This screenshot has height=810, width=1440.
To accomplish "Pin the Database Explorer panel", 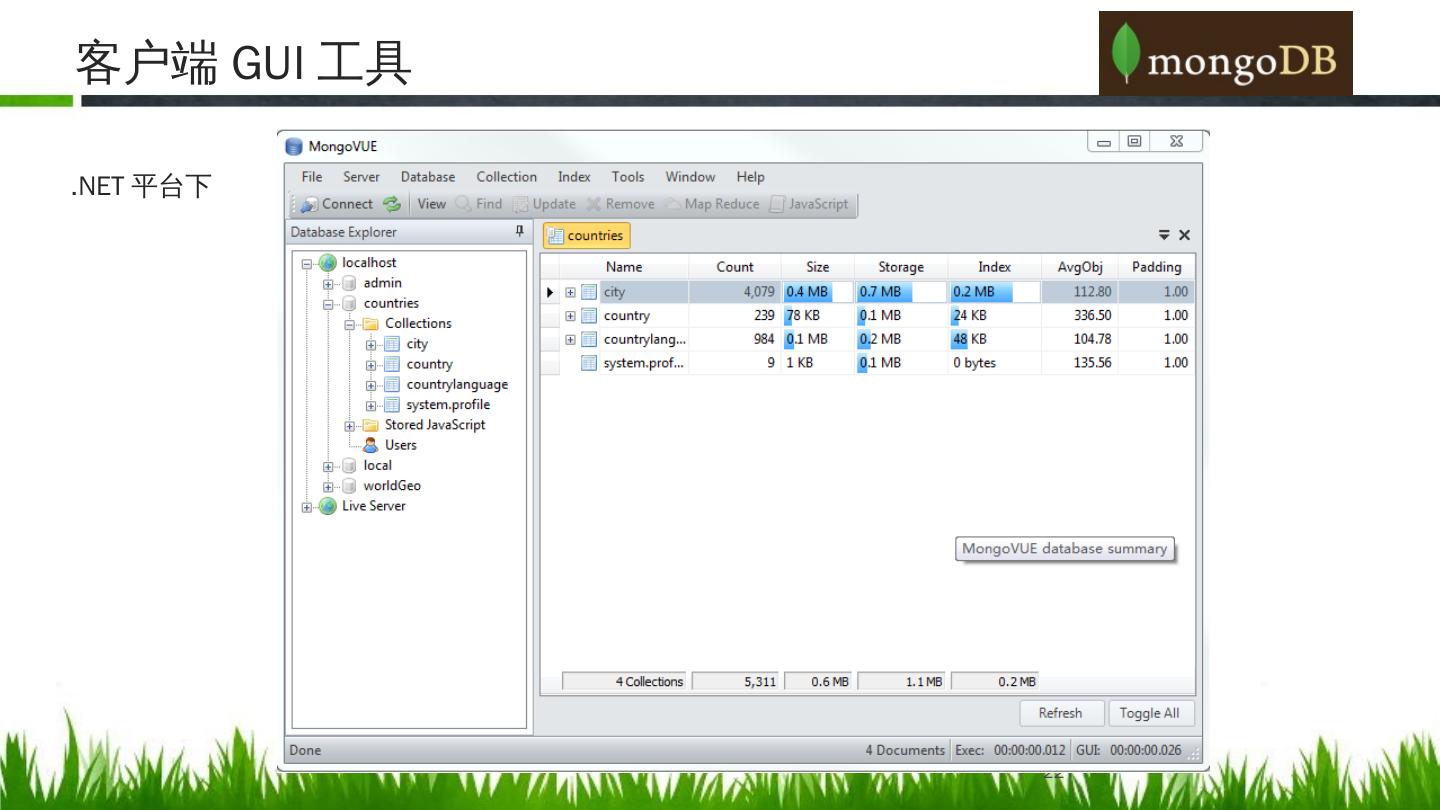I will pos(519,232).
